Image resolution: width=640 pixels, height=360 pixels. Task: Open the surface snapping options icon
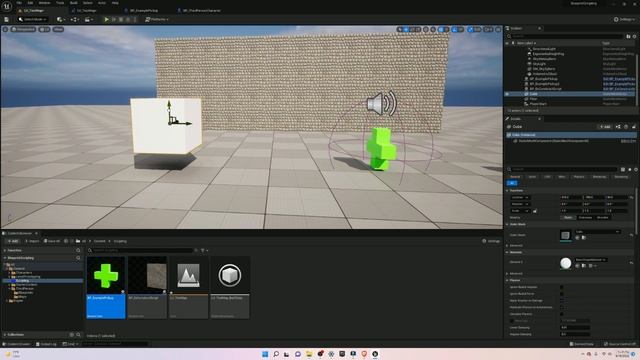(433, 29)
